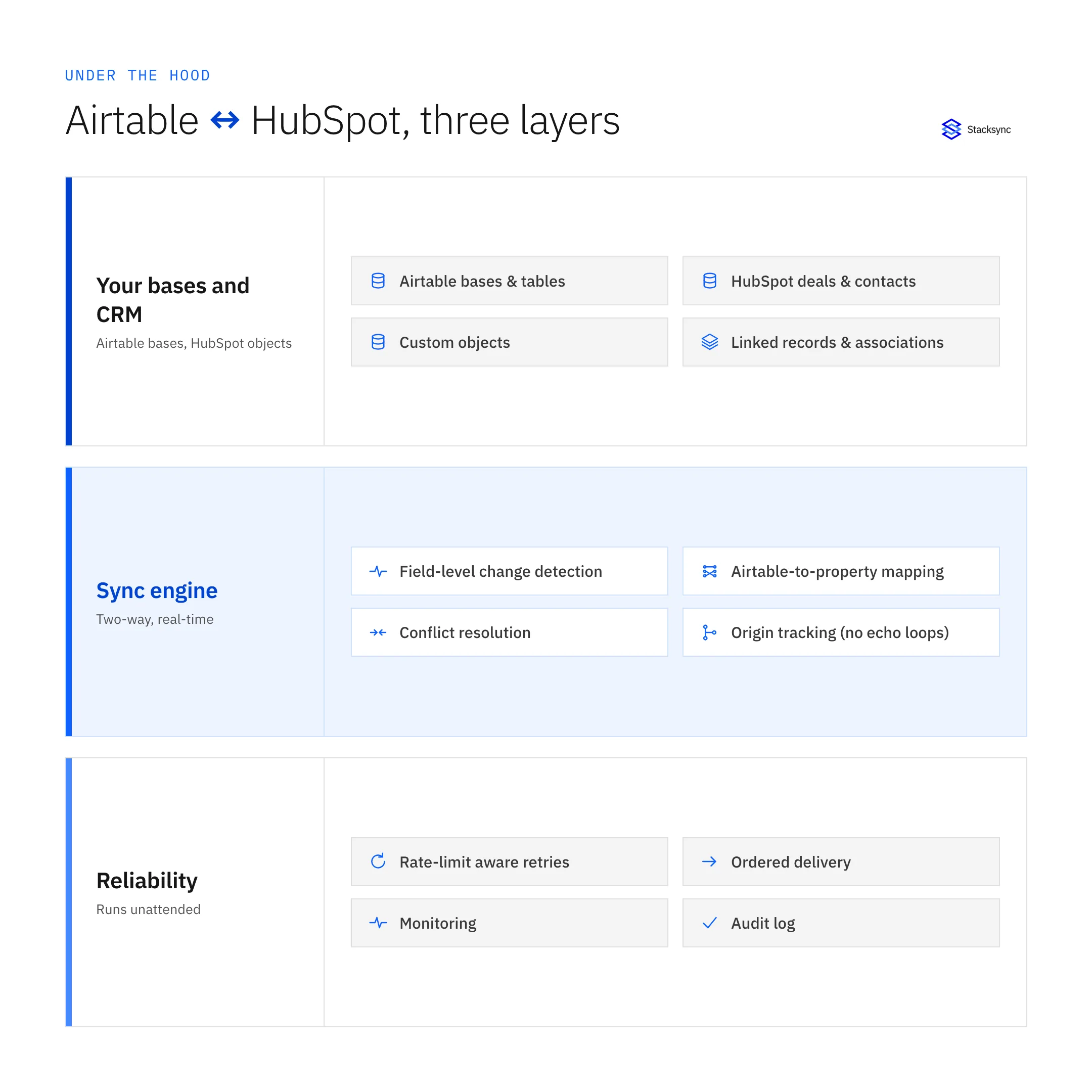The image size is (1092, 1092).
Task: Click the 'Custom objects' label
Action: click(454, 343)
